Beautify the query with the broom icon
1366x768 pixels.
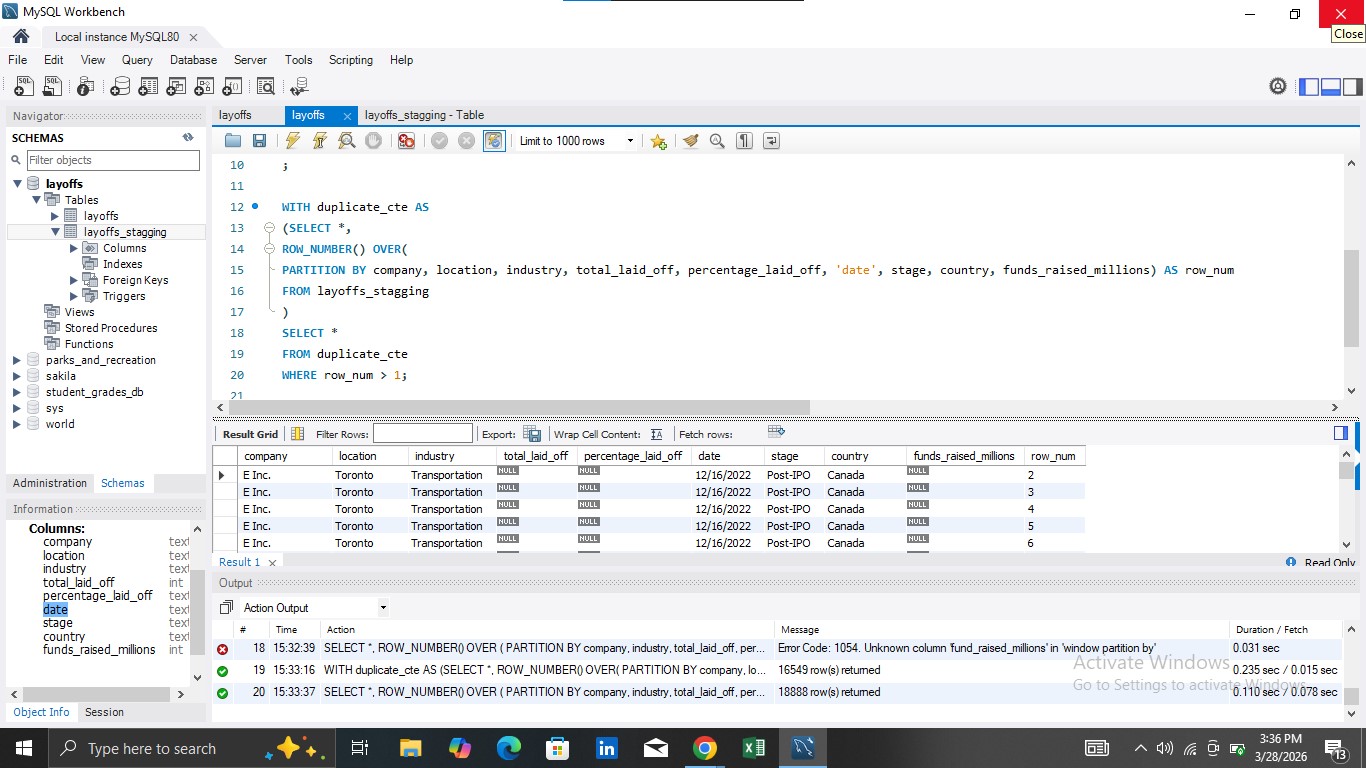pos(690,141)
